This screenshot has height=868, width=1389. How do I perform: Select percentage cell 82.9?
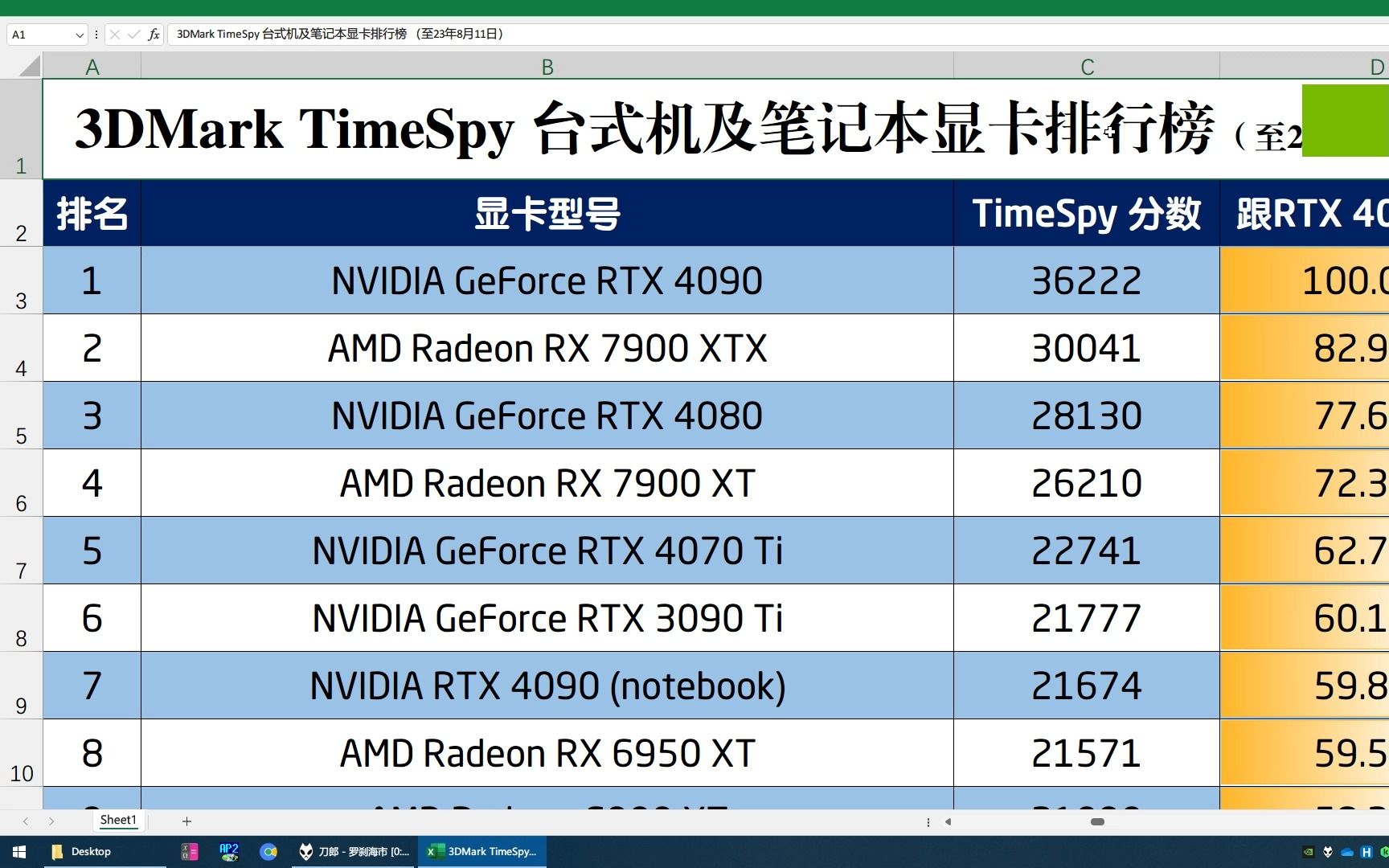(x=1305, y=348)
